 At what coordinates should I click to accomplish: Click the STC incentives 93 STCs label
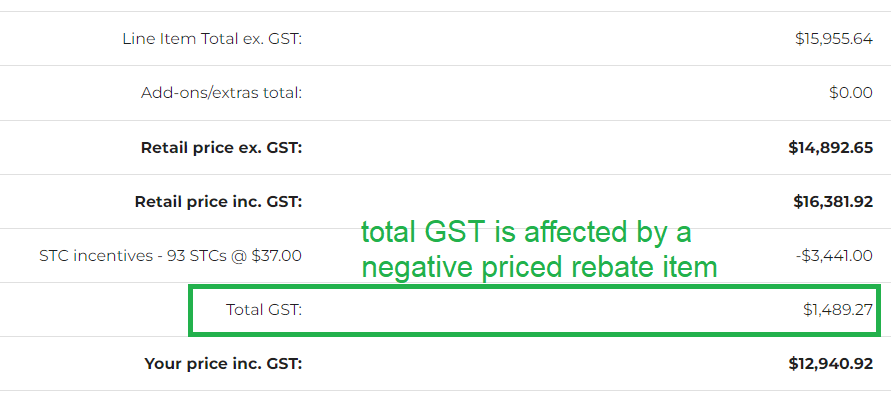pos(170,256)
